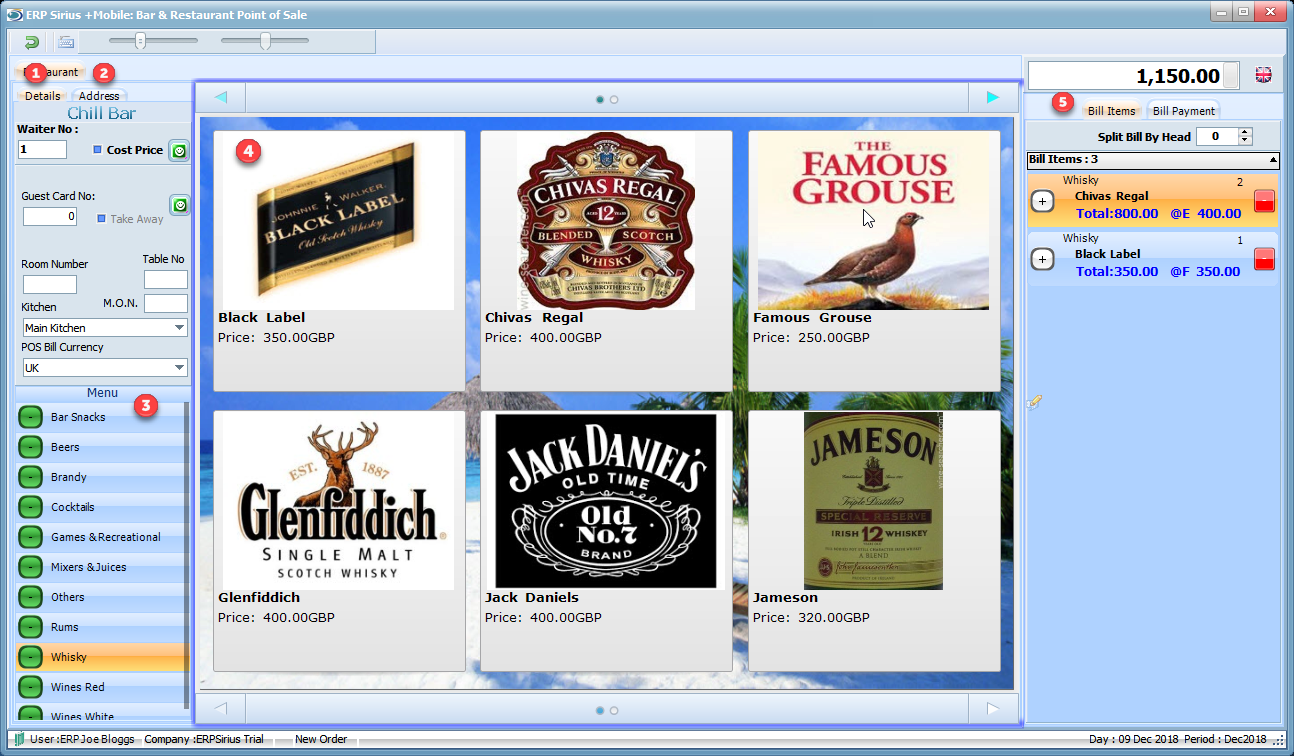Click the Menu list vertical scrollbar

click(186, 555)
